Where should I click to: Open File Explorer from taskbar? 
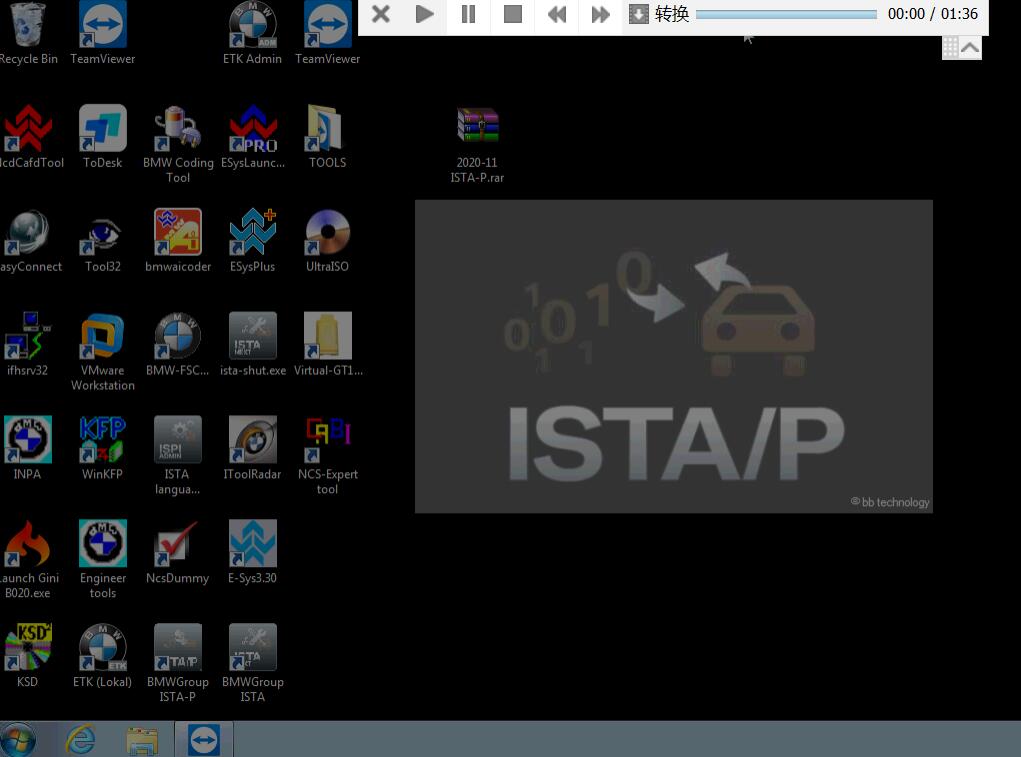click(x=142, y=741)
